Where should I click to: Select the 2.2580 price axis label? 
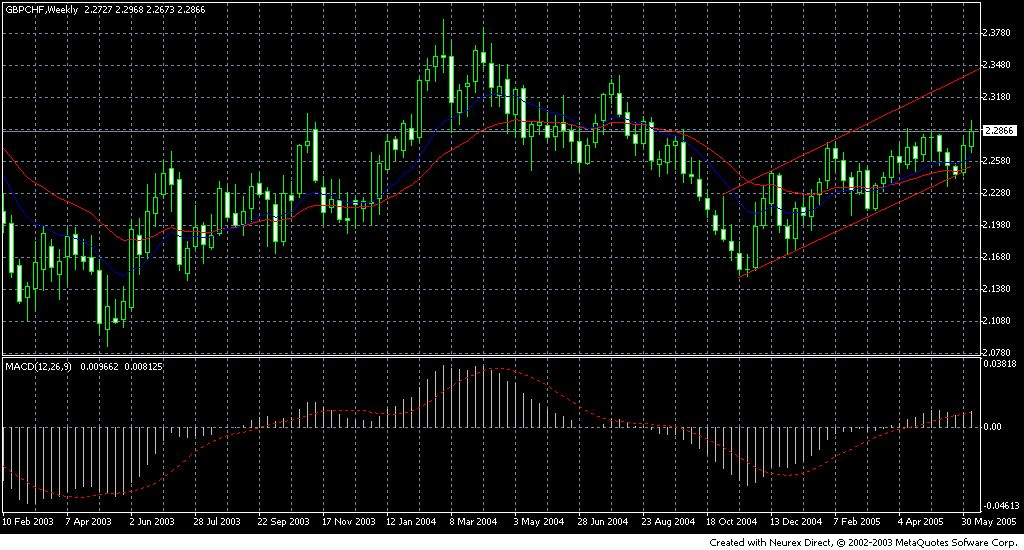click(997, 161)
